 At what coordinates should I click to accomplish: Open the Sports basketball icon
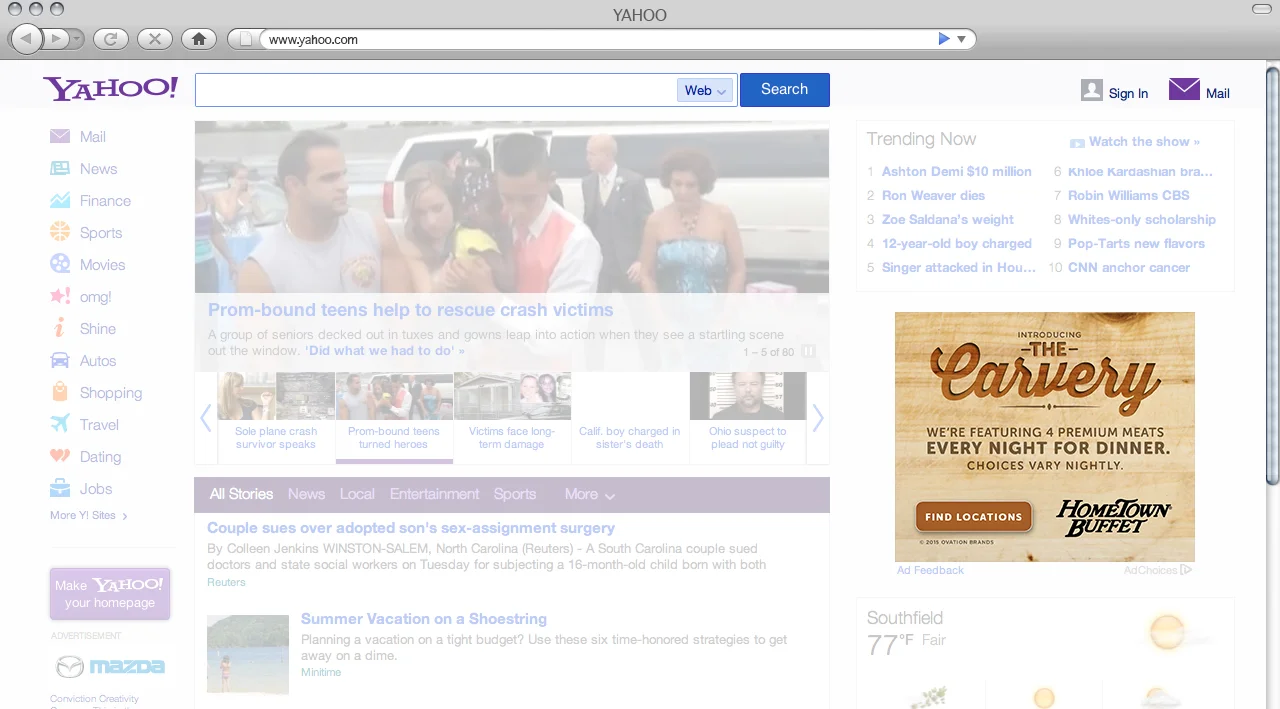pos(60,232)
